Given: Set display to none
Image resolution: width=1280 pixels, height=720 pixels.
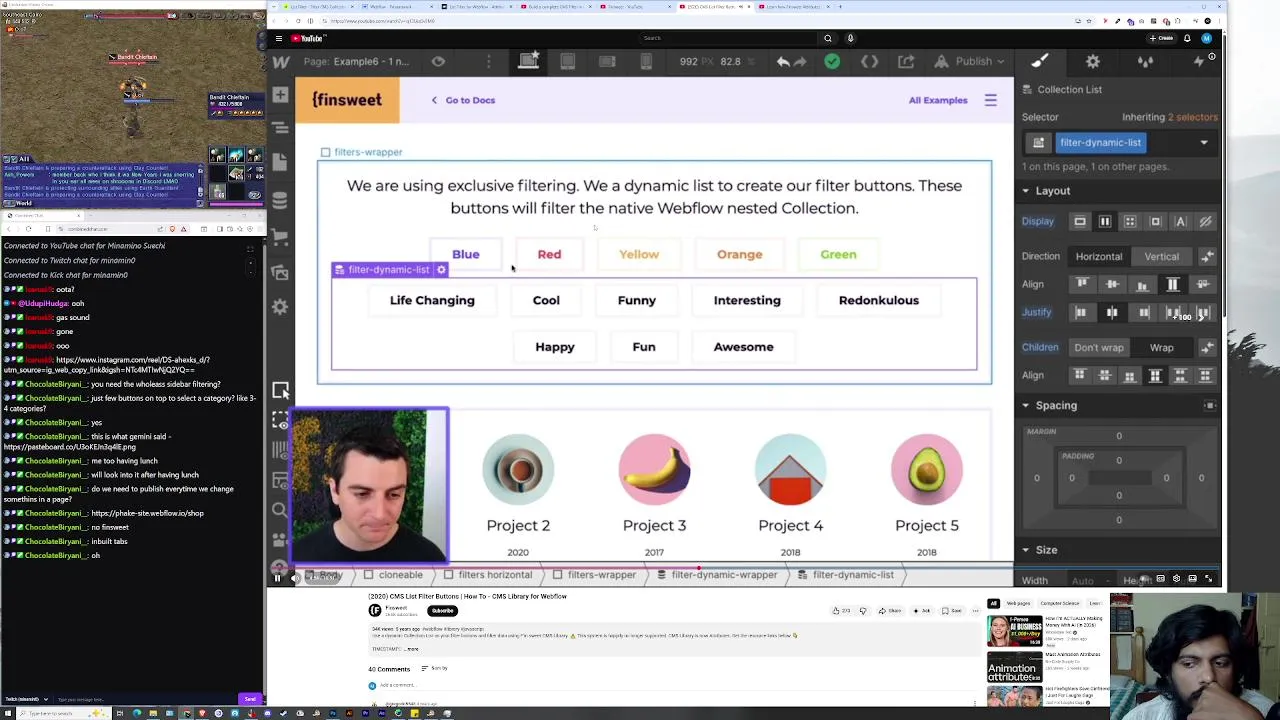Looking at the screenshot, I should [1205, 221].
